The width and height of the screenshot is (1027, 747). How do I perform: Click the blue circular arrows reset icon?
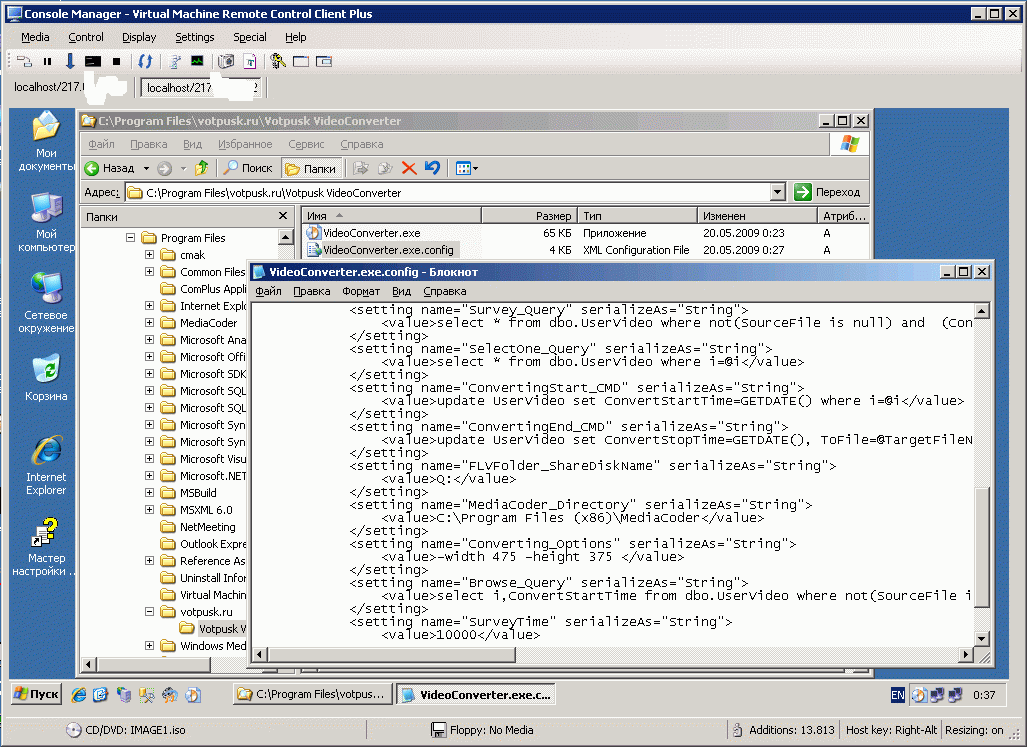tap(145, 62)
